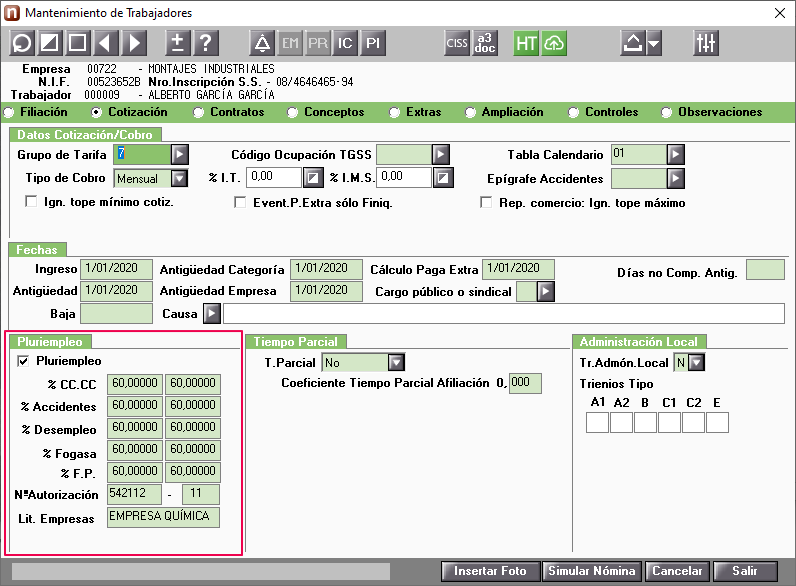The height and width of the screenshot is (586, 796).
Task: Check Event.P.Extra sólo Finiq. option
Action: pyautogui.click(x=240, y=203)
